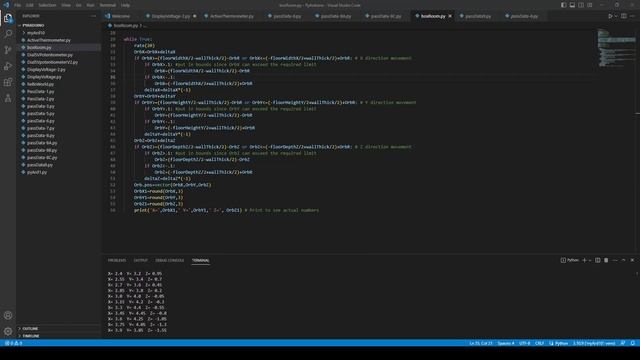The width and height of the screenshot is (640, 360).
Task: Click the Split Terminal icon
Action: pyautogui.click(x=598, y=260)
